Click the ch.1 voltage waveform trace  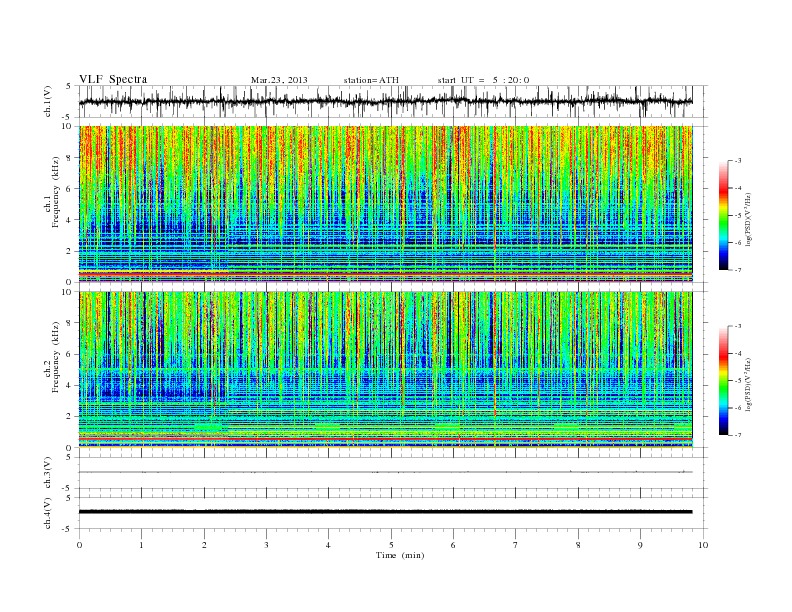coord(385,102)
